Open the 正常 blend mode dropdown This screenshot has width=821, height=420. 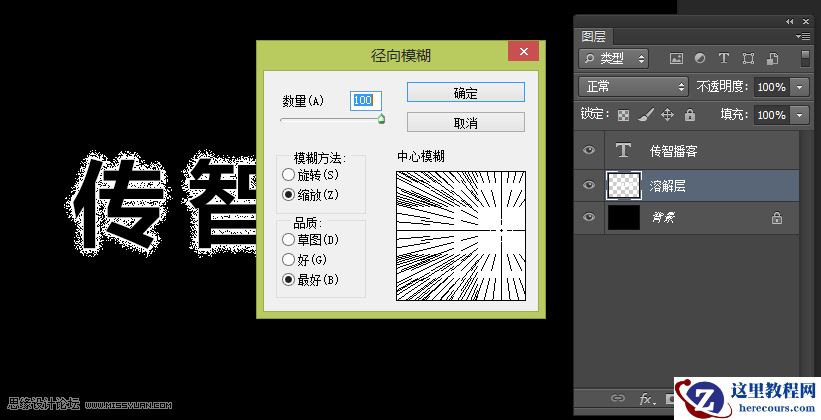pyautogui.click(x=633, y=86)
